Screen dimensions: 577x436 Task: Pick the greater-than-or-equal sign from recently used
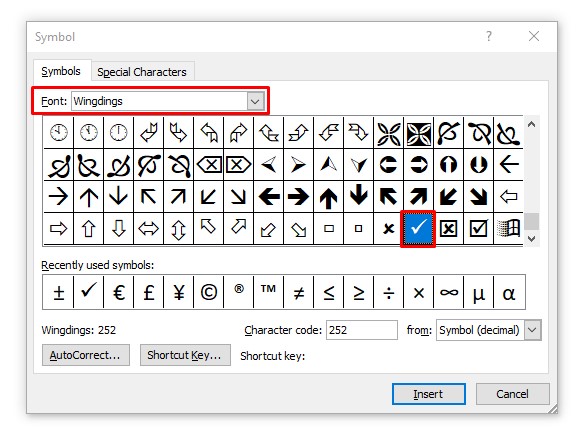coord(358,292)
